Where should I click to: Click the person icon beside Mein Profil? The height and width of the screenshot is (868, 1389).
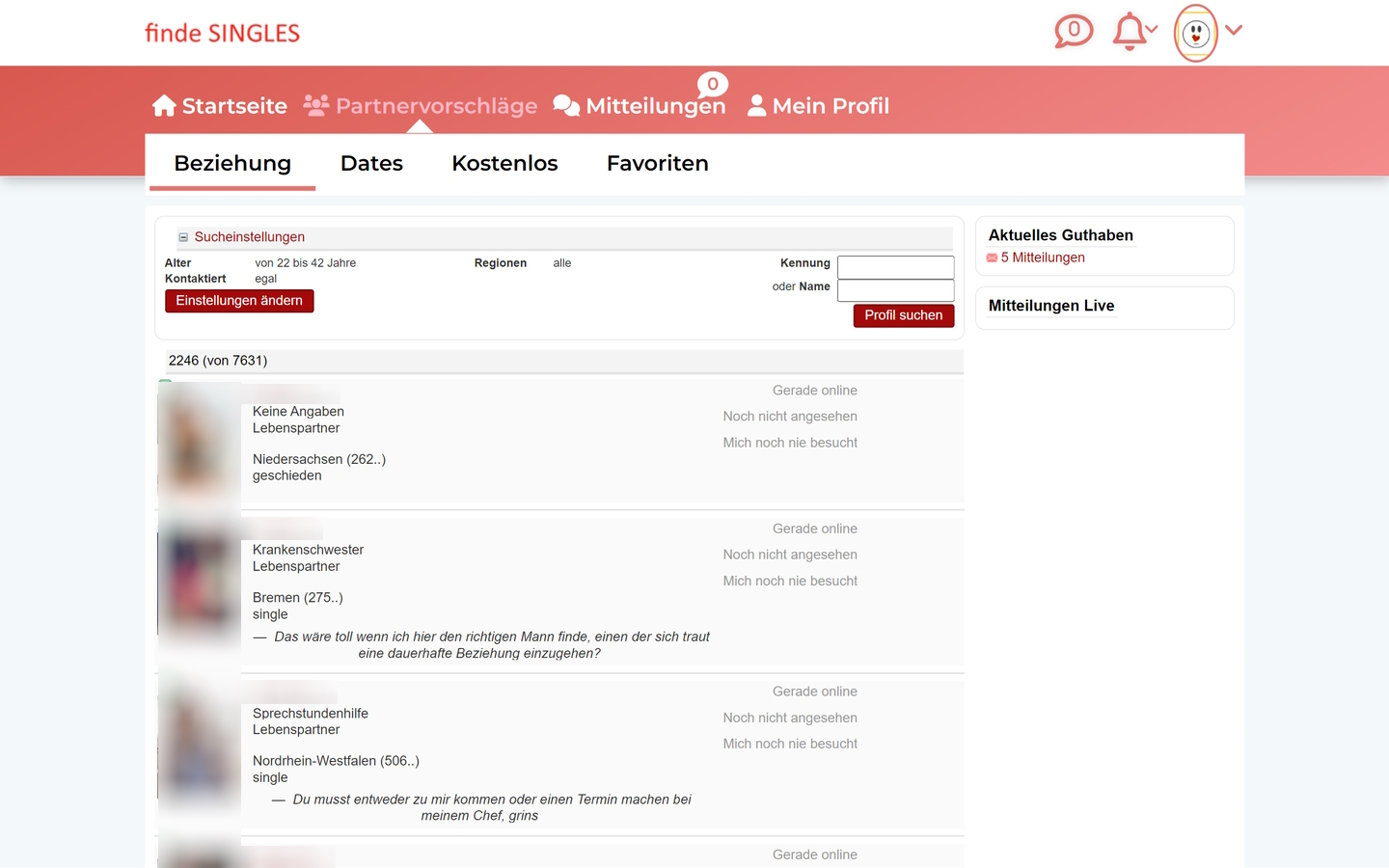pos(756,104)
